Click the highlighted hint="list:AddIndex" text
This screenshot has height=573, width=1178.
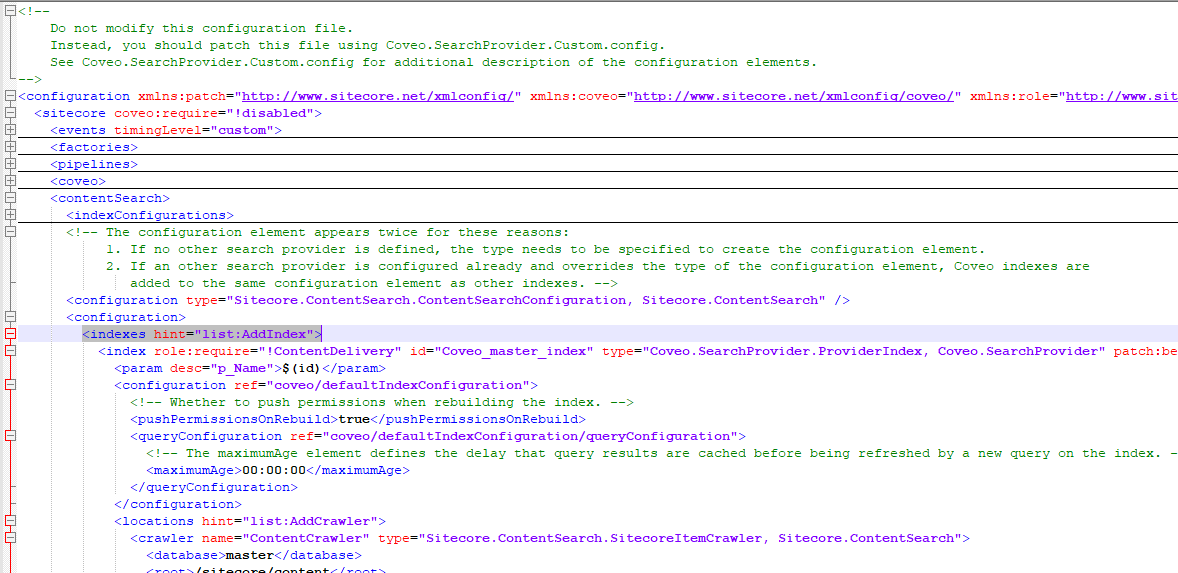pyautogui.click(x=234, y=334)
